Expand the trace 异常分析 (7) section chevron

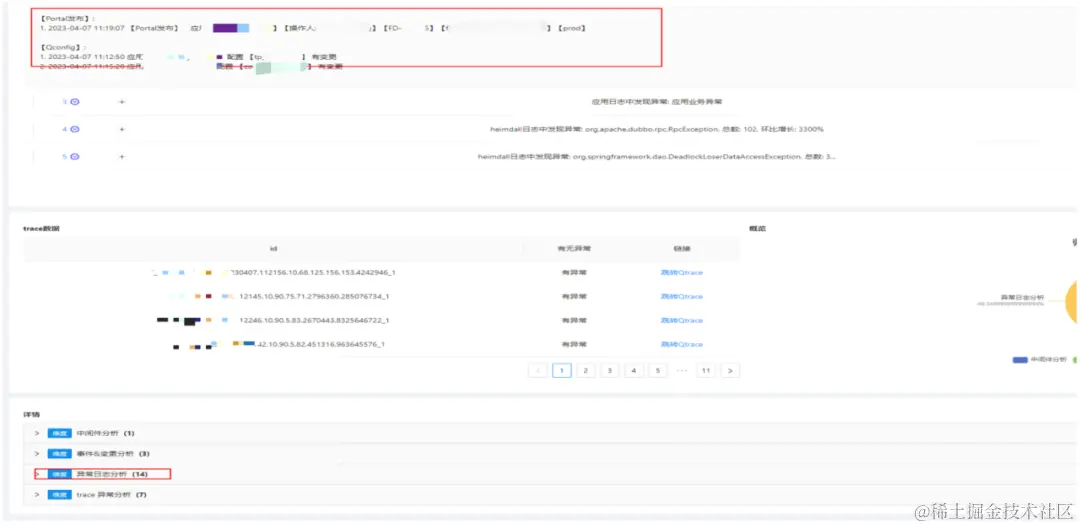[x=37, y=495]
